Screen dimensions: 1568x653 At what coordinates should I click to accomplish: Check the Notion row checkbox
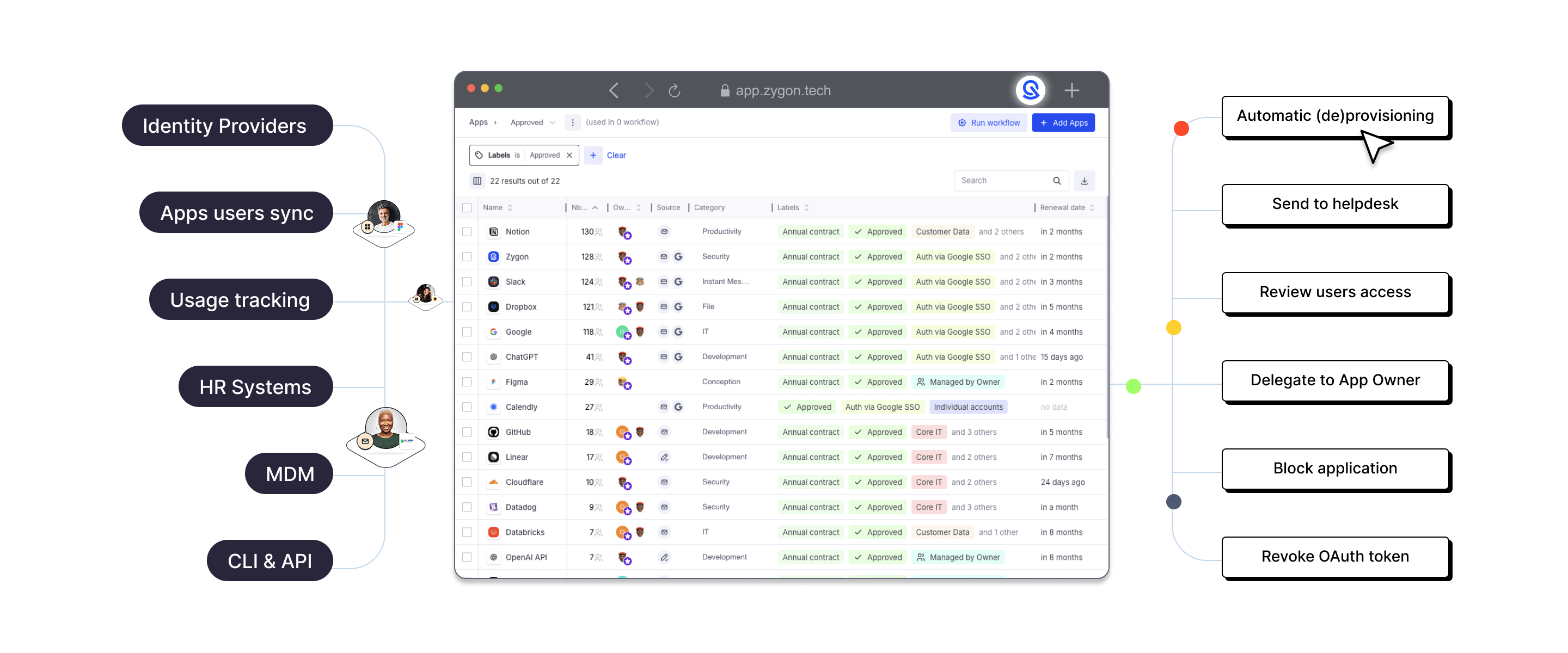tap(467, 232)
